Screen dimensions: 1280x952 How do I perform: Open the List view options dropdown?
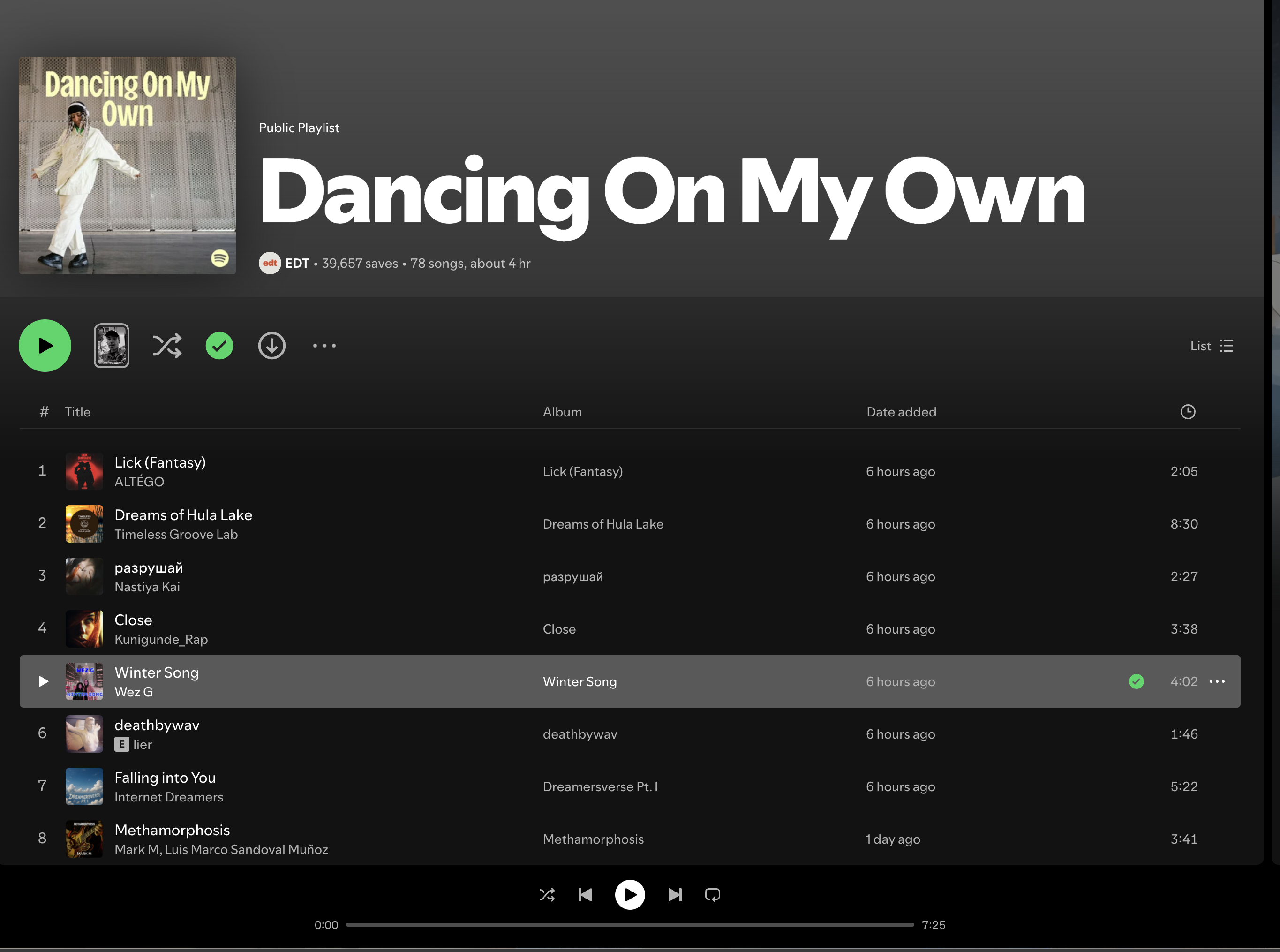[x=1212, y=346]
